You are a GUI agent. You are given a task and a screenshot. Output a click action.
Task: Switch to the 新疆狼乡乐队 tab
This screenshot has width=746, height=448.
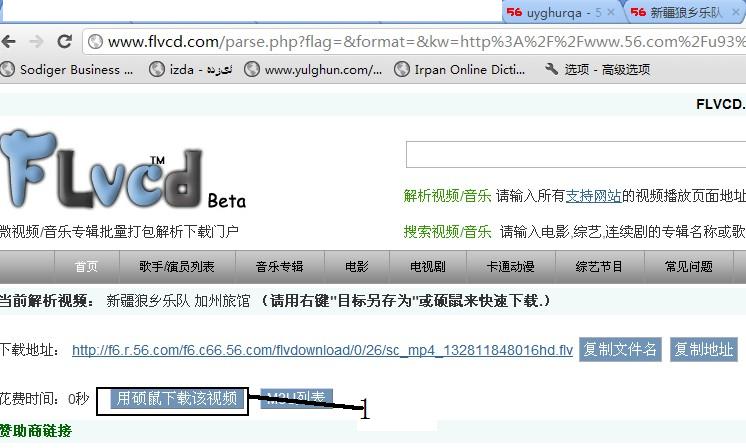(x=684, y=12)
